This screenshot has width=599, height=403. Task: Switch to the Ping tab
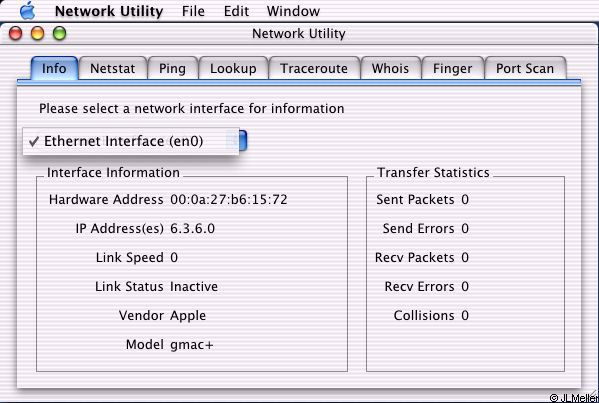172,68
